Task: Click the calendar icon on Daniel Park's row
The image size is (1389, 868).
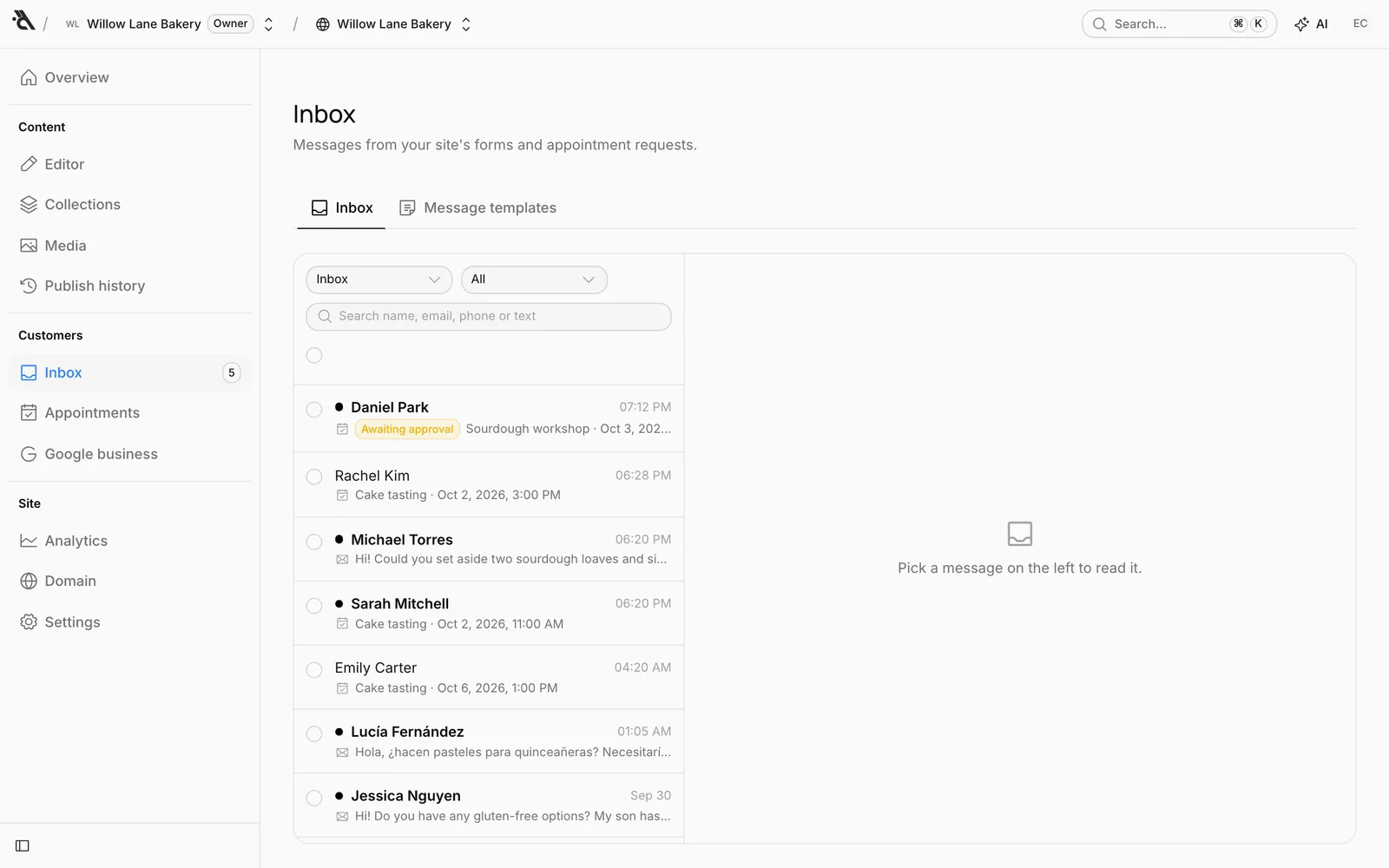Action: click(x=342, y=429)
